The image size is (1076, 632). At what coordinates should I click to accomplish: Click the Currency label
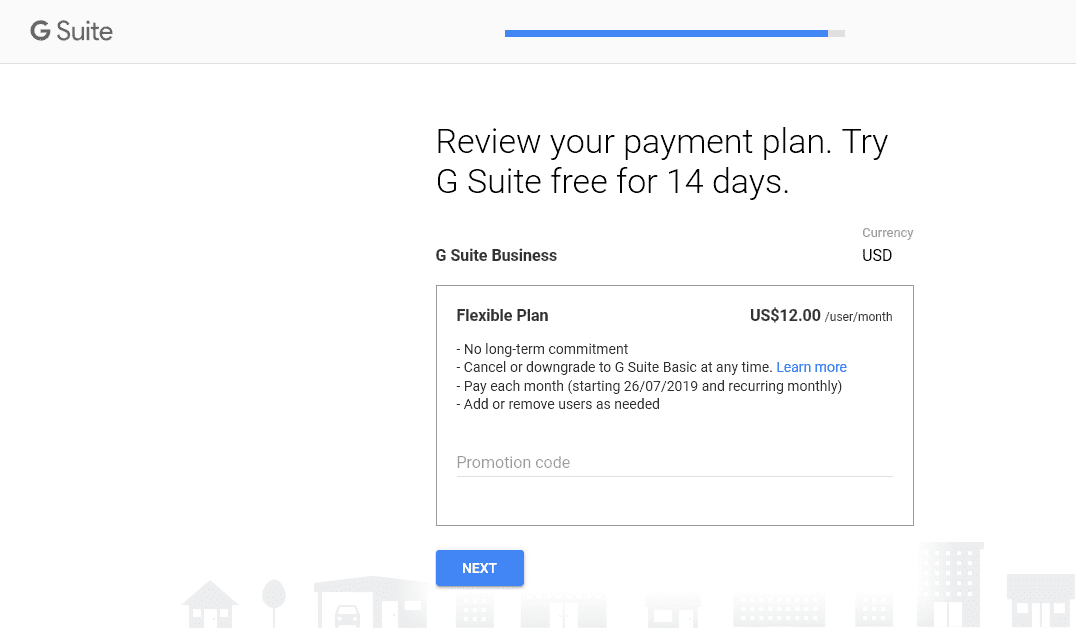click(x=887, y=233)
